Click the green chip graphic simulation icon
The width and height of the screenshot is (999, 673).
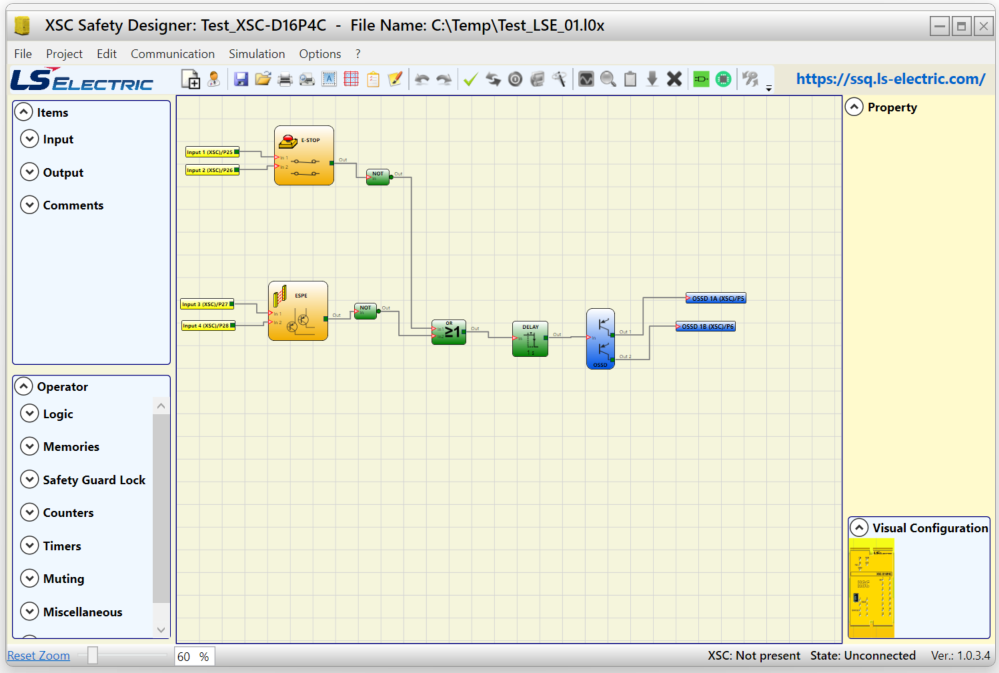(x=723, y=79)
